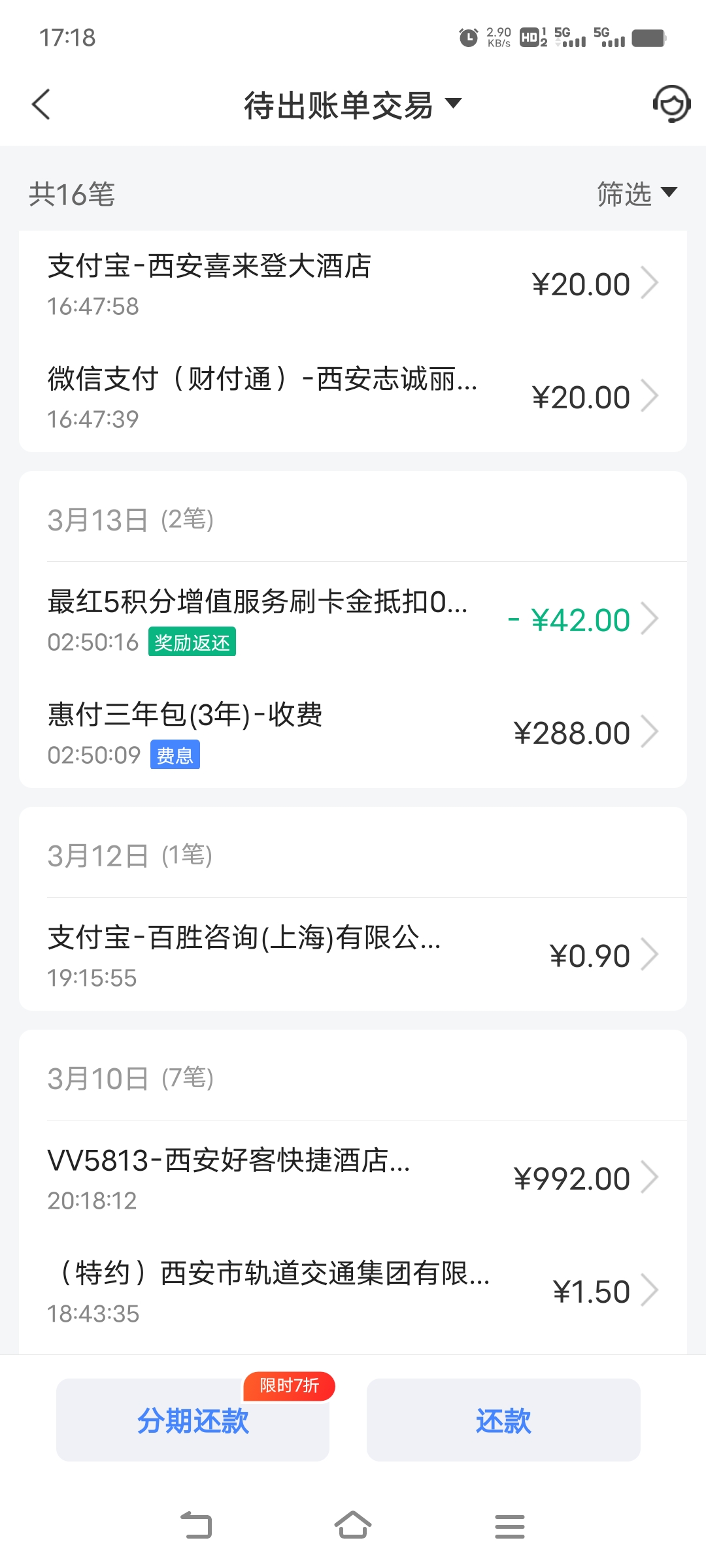The image size is (706, 1568).
Task: Tap the back arrow icon
Action: (41, 105)
